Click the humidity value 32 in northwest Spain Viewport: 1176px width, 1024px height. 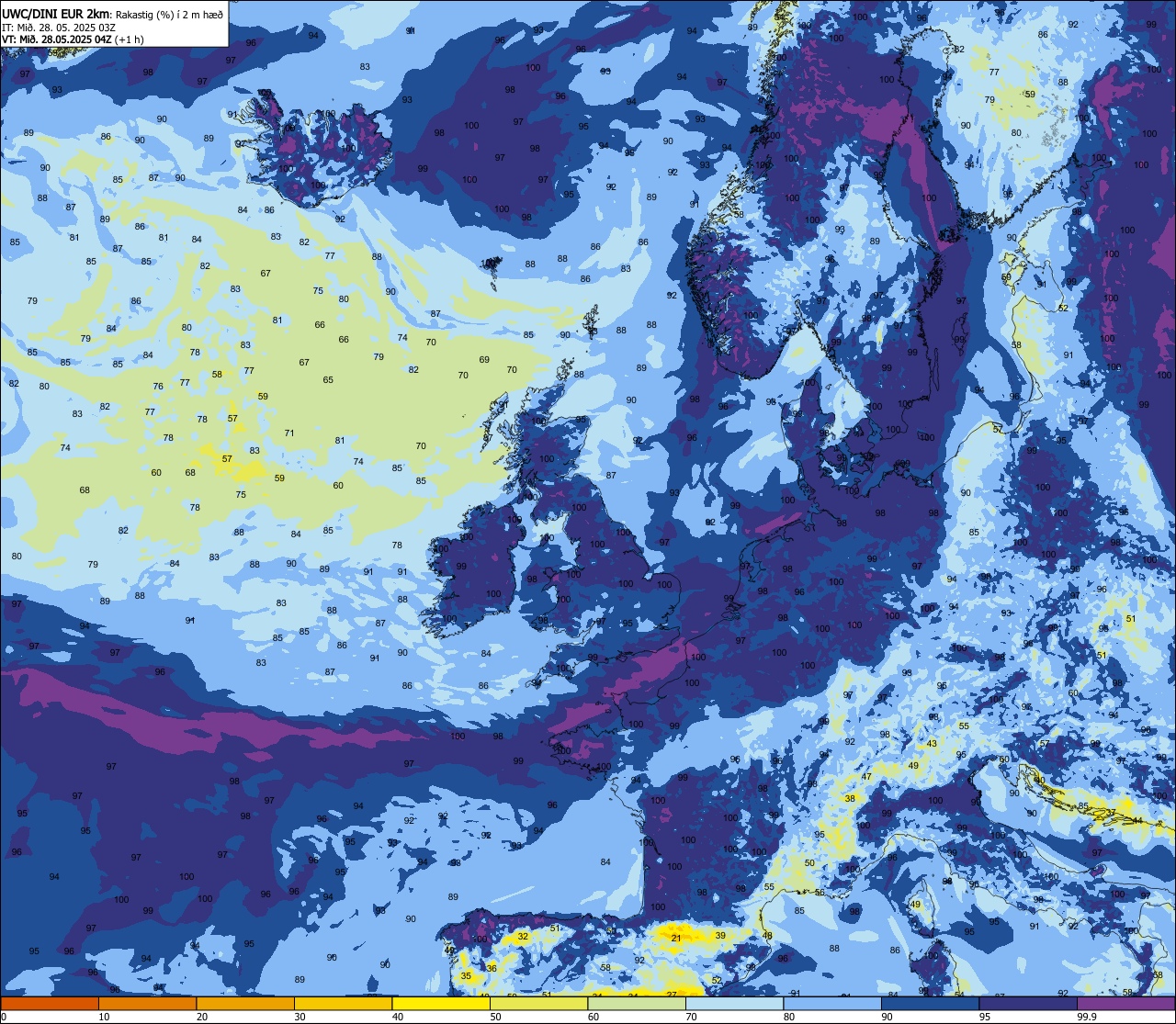[523, 936]
